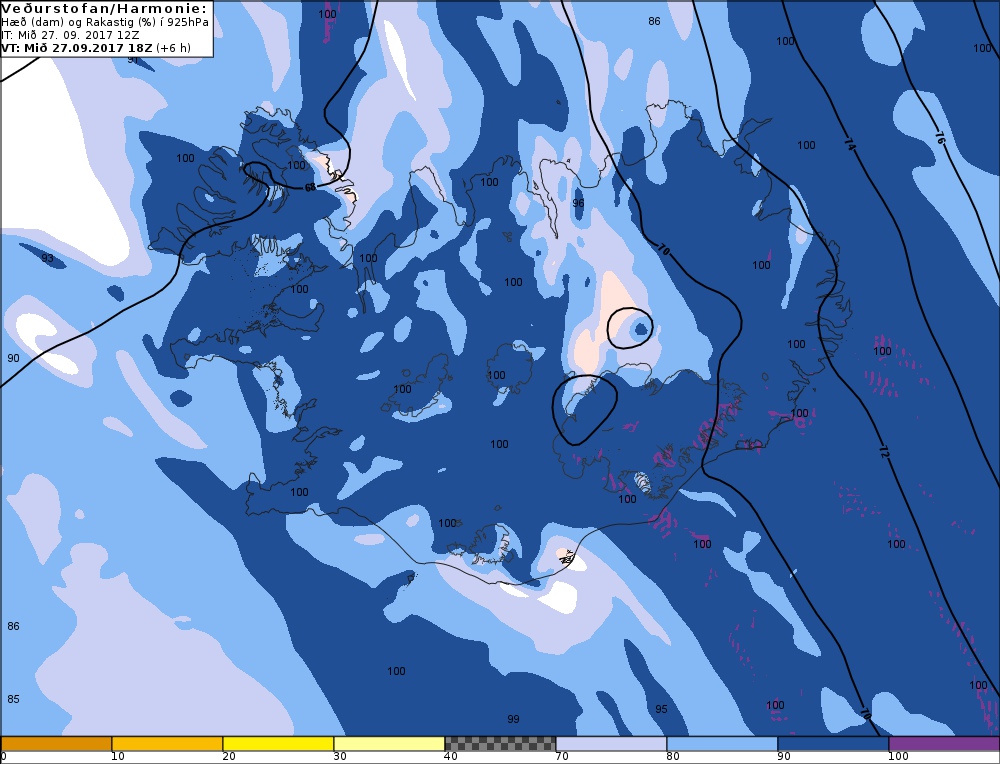Screen dimensions: 1000x764
Task: Select the '96' humidity value
Action: [x=578, y=203]
